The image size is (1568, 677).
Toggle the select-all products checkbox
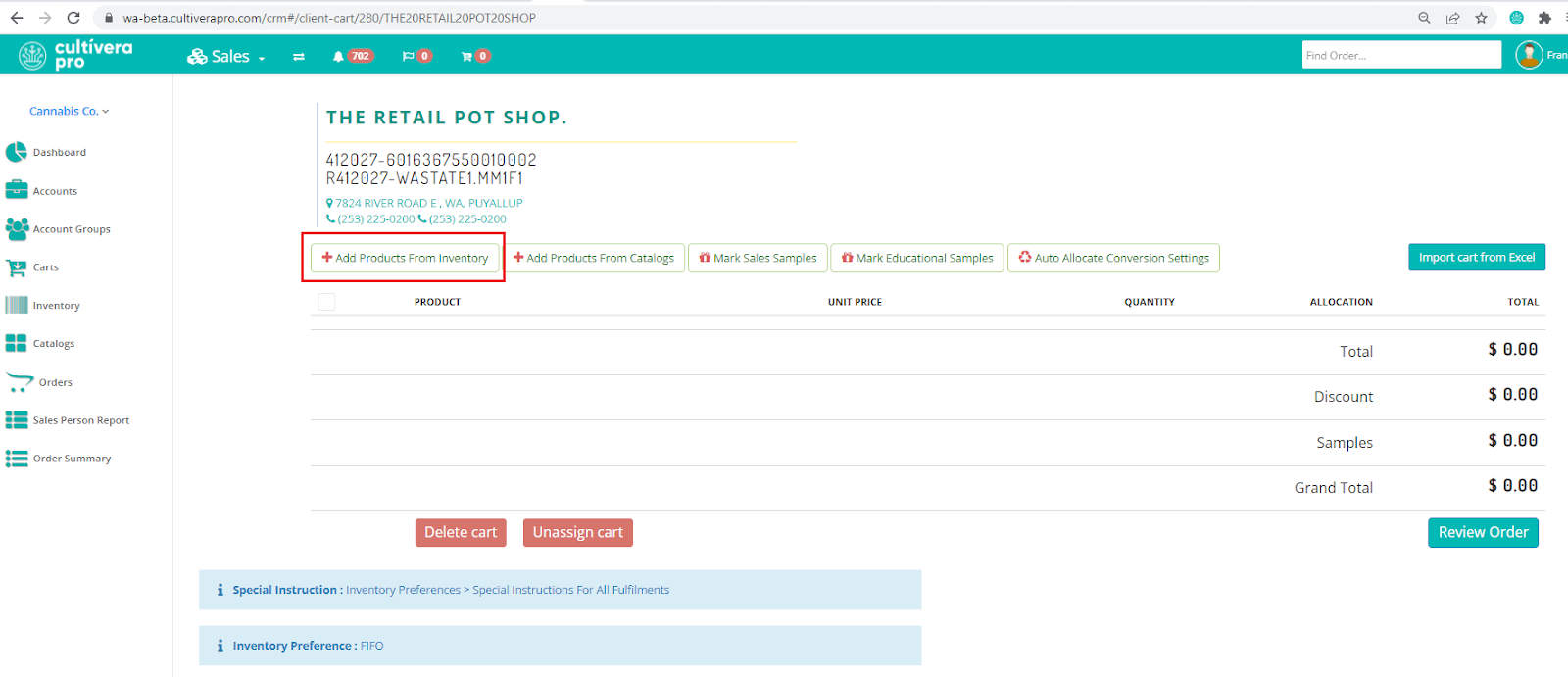pos(326,302)
